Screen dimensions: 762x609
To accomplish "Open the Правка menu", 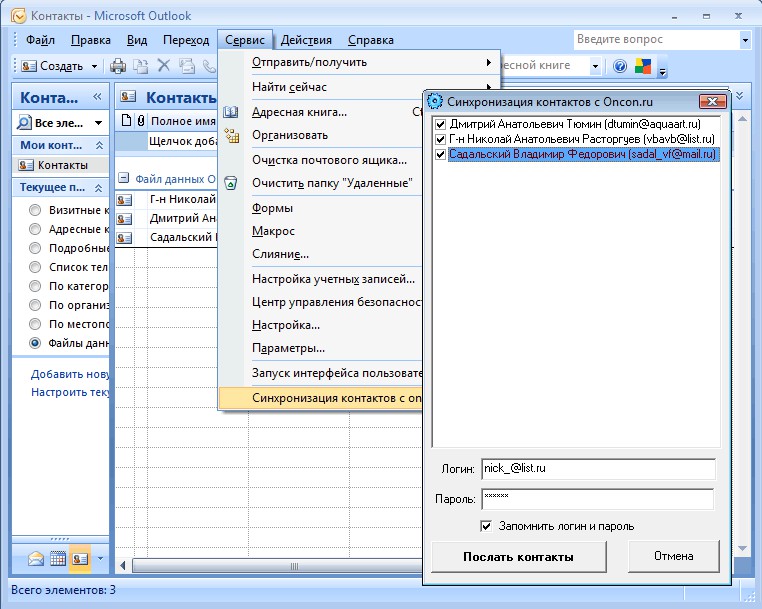I will pos(91,40).
